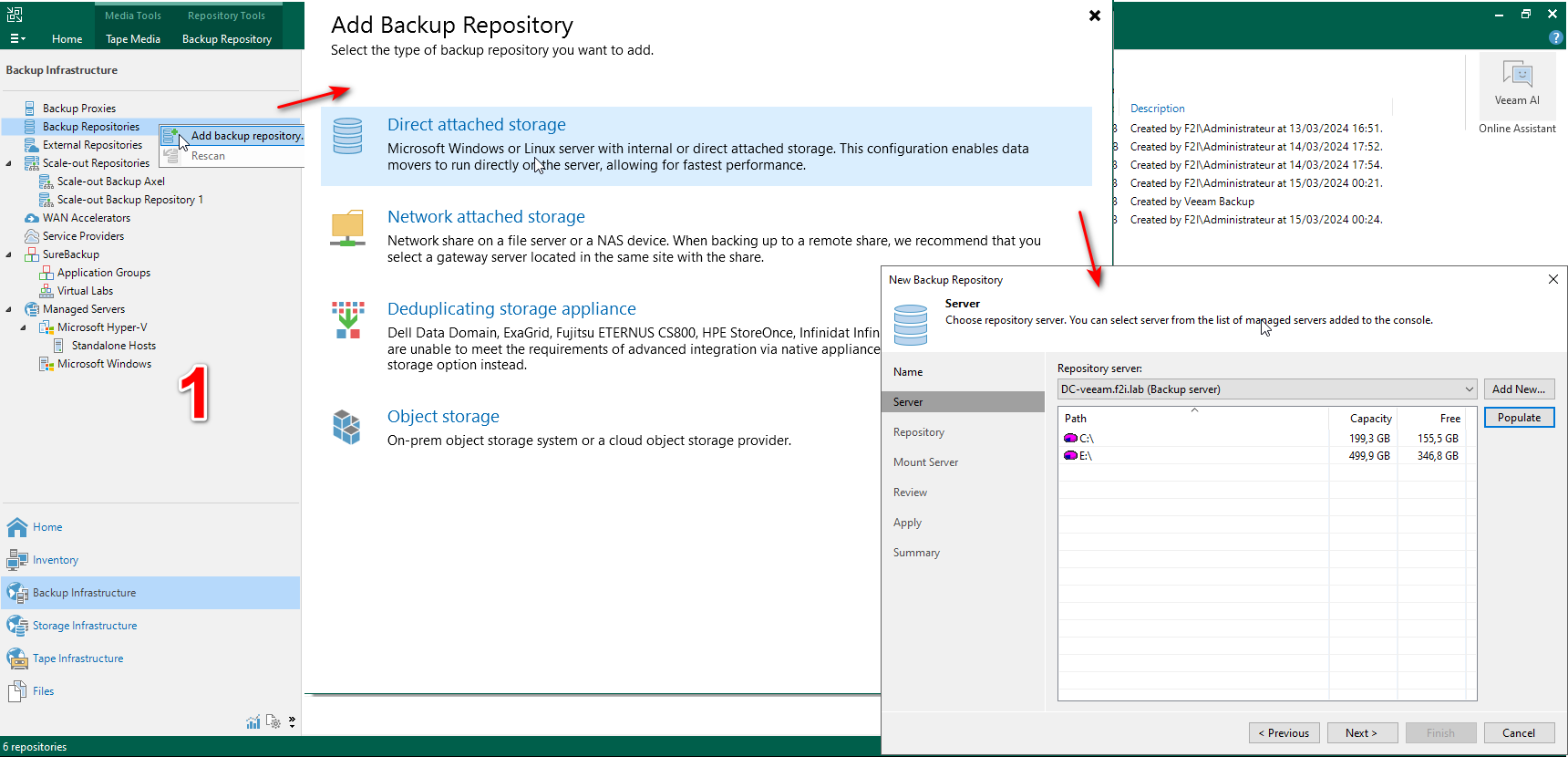
Task: Cancel the New Backup Repository wizard
Action: pyautogui.click(x=1519, y=733)
